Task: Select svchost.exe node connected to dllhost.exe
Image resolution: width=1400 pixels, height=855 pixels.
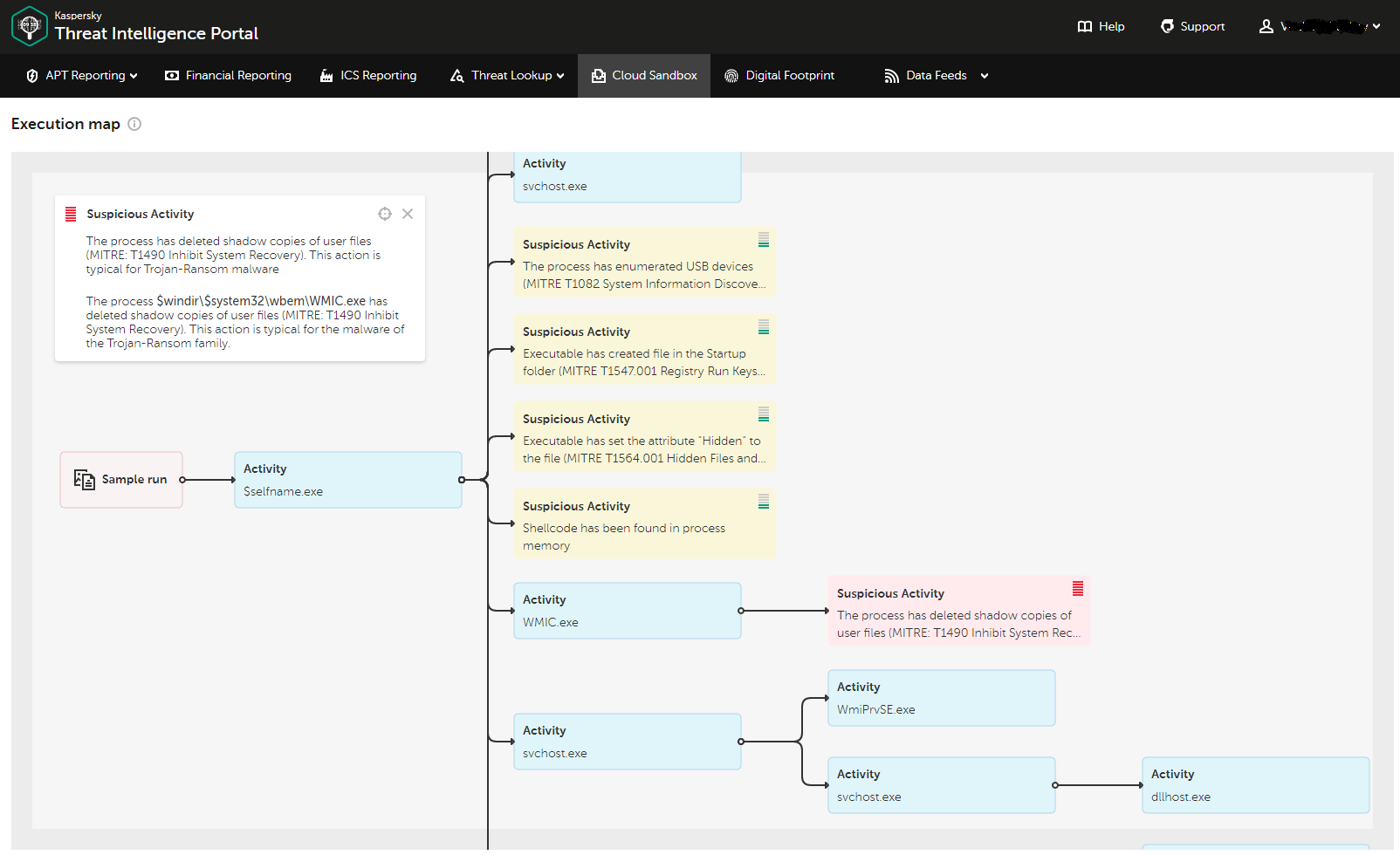Action: point(942,785)
